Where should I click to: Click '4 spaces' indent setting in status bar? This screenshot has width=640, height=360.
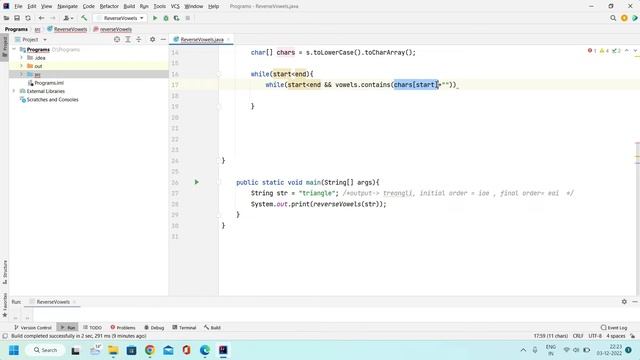616,336
